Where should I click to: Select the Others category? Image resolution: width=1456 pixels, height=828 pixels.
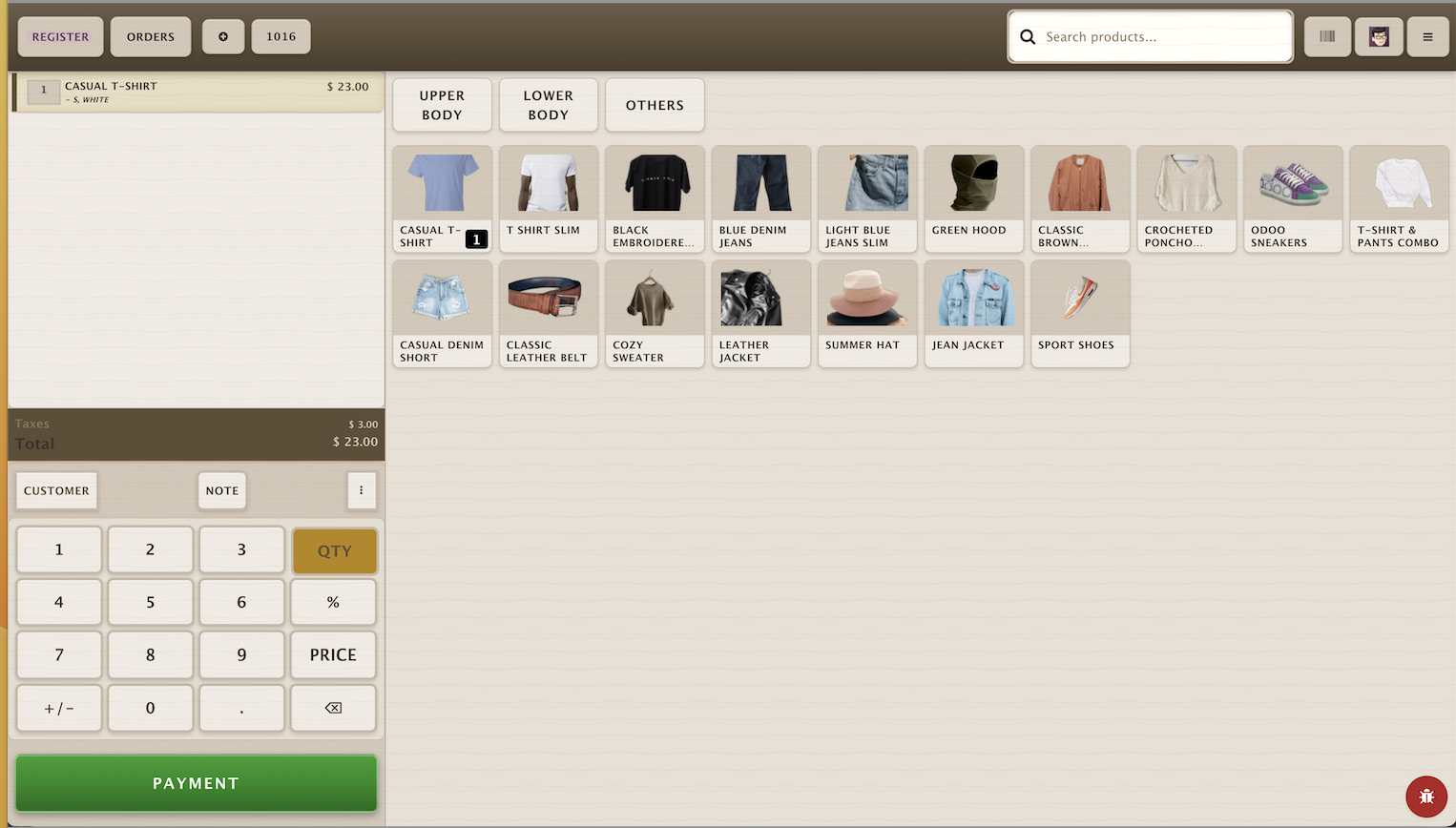pos(655,105)
